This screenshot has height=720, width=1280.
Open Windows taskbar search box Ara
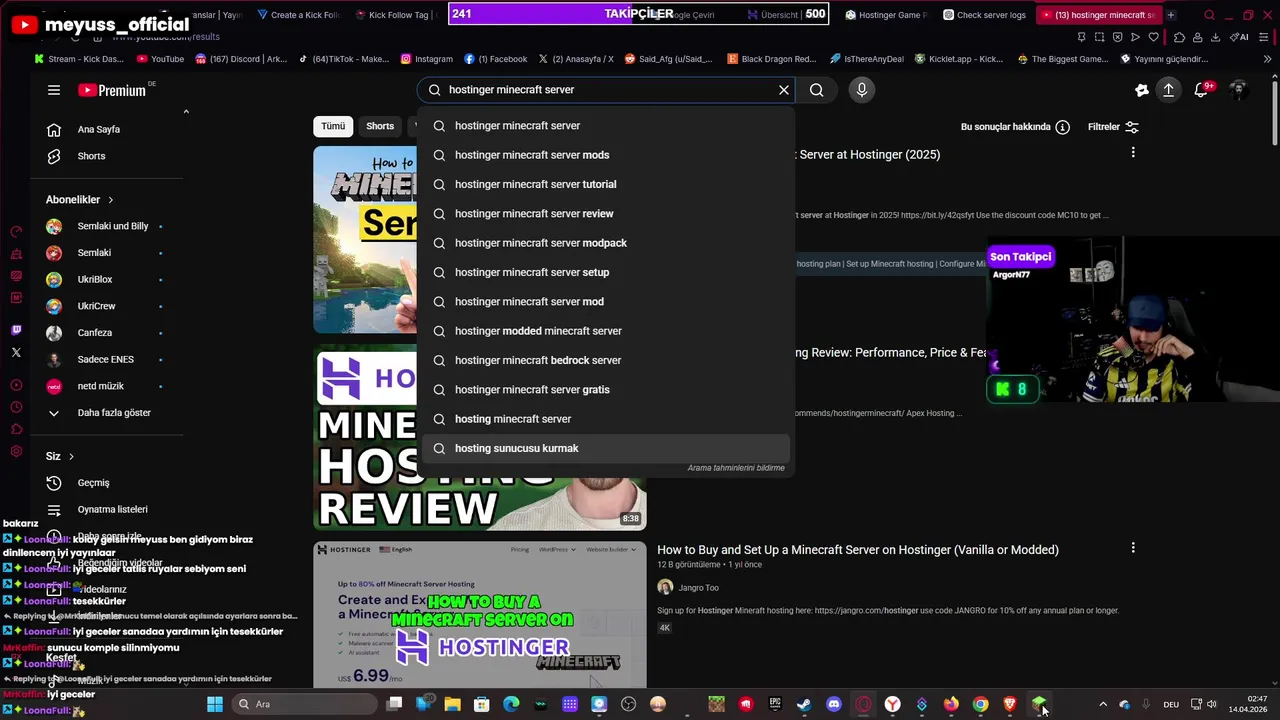304,704
